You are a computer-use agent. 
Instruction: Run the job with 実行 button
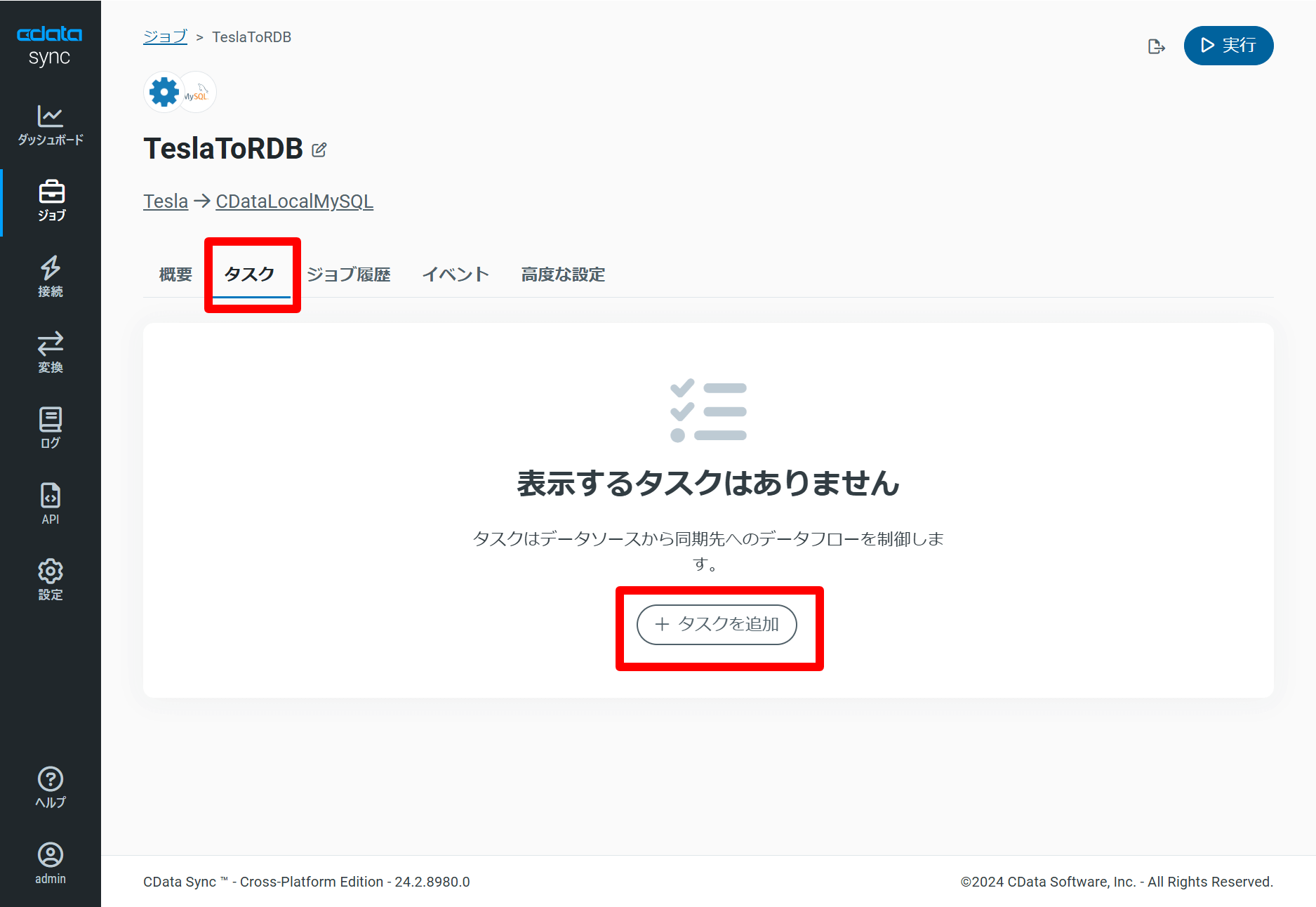1228,46
